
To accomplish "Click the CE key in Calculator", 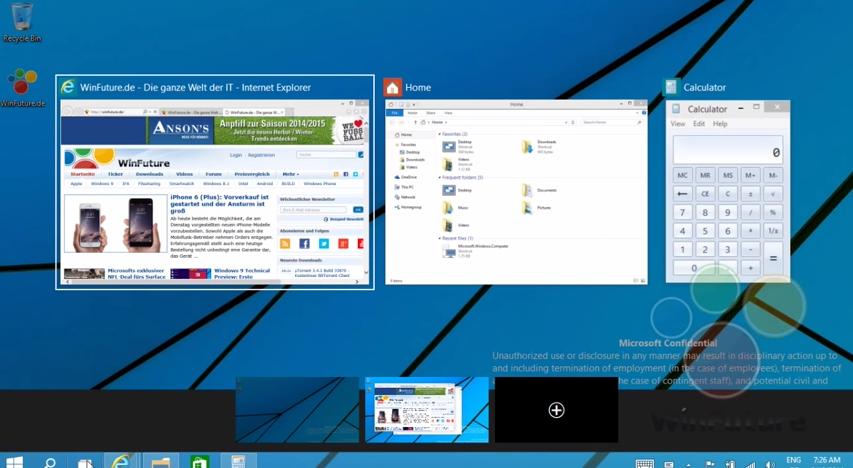I will 705,194.
